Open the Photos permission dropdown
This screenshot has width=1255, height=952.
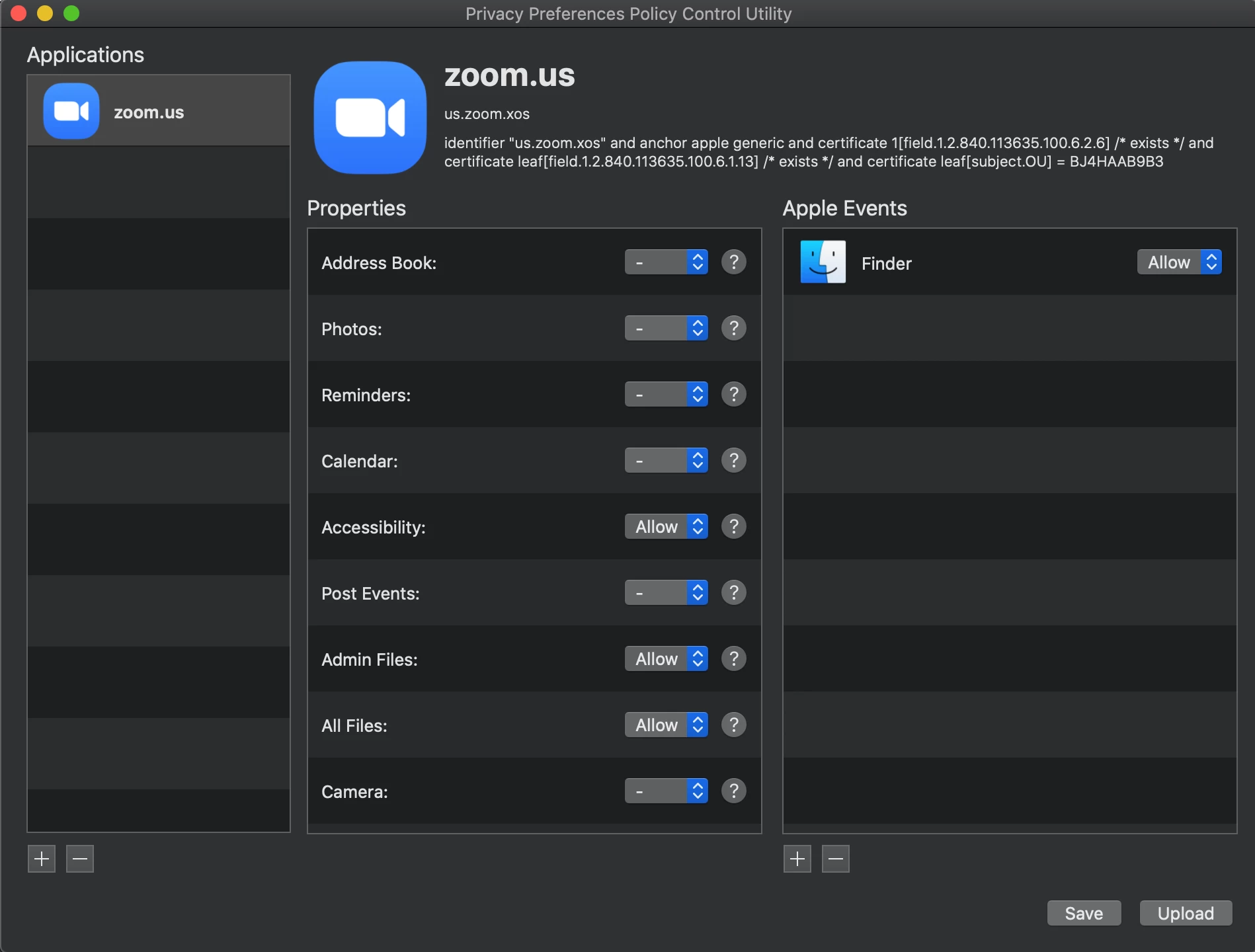(667, 329)
